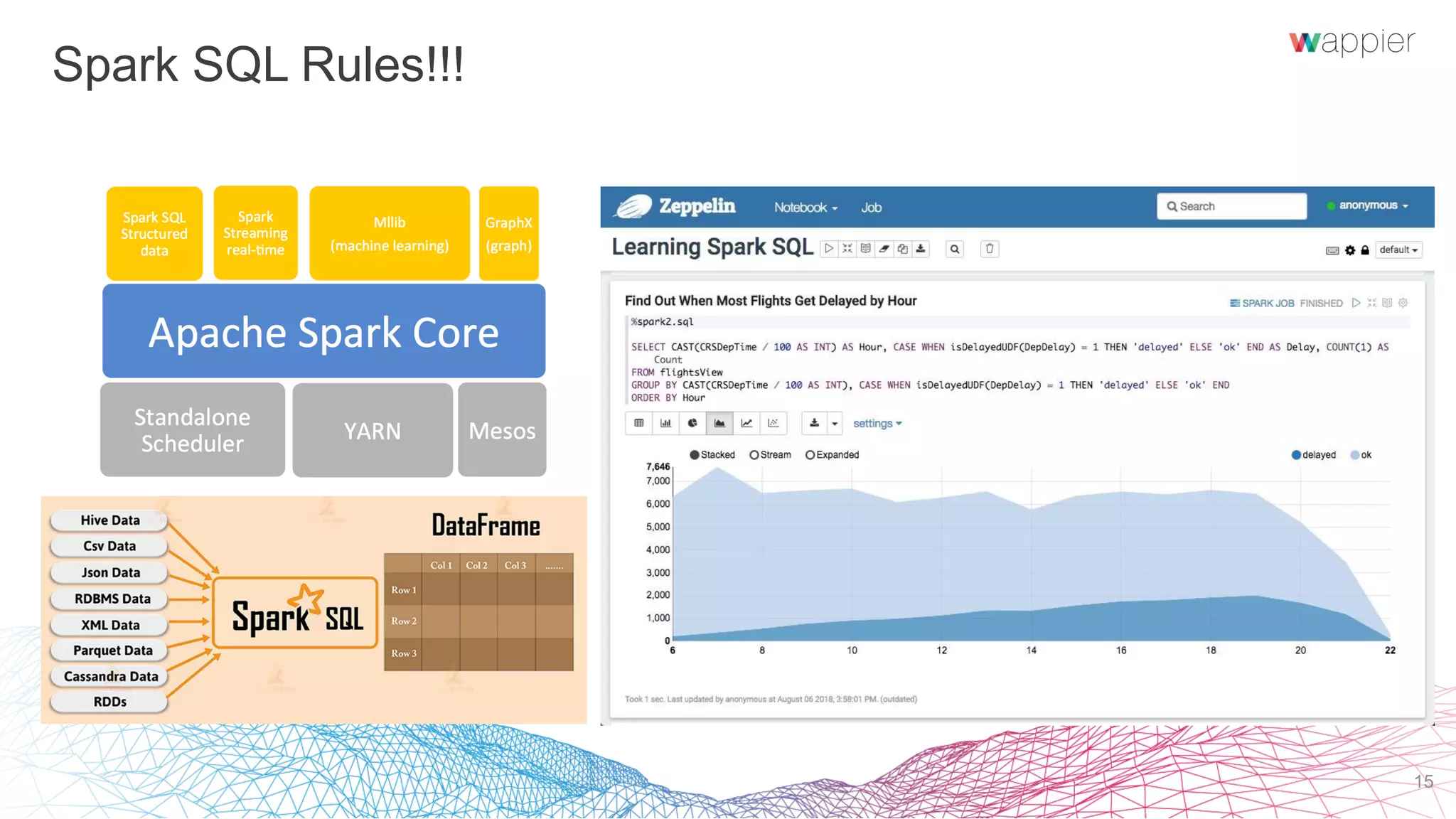
Task: Click the Json Data source label
Action: pos(109,572)
